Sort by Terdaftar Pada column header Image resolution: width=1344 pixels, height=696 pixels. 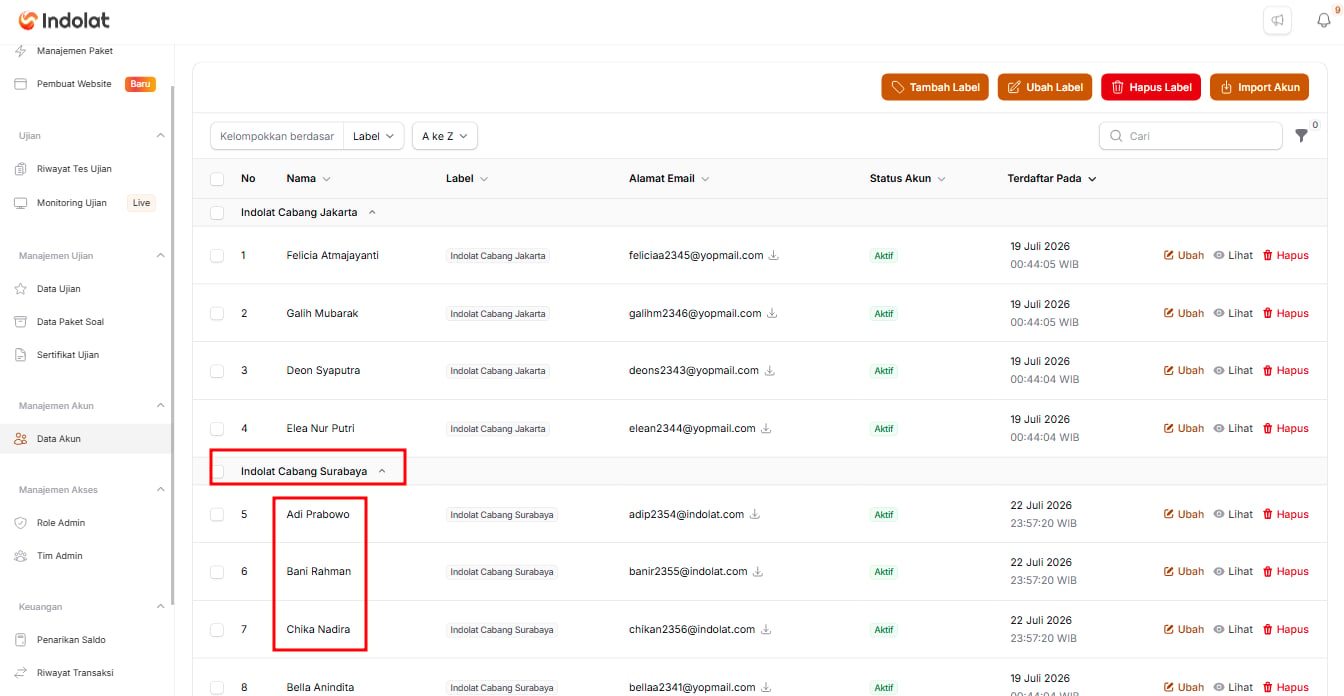point(1052,179)
